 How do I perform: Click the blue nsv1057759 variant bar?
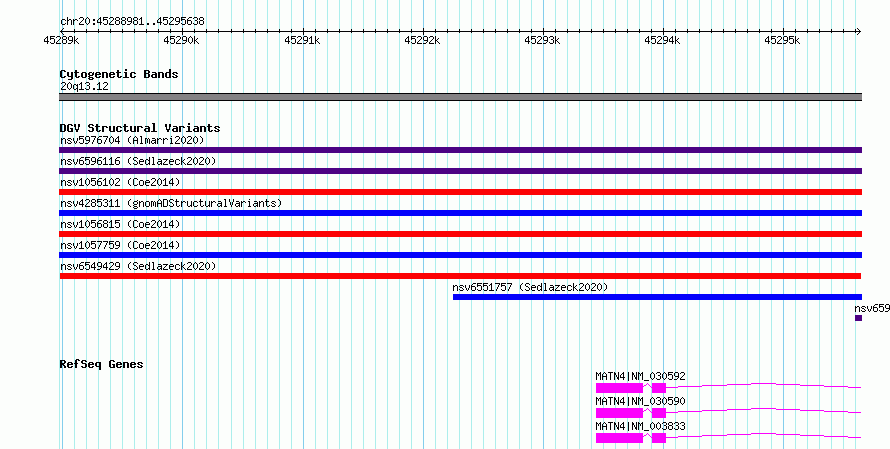tap(460, 255)
